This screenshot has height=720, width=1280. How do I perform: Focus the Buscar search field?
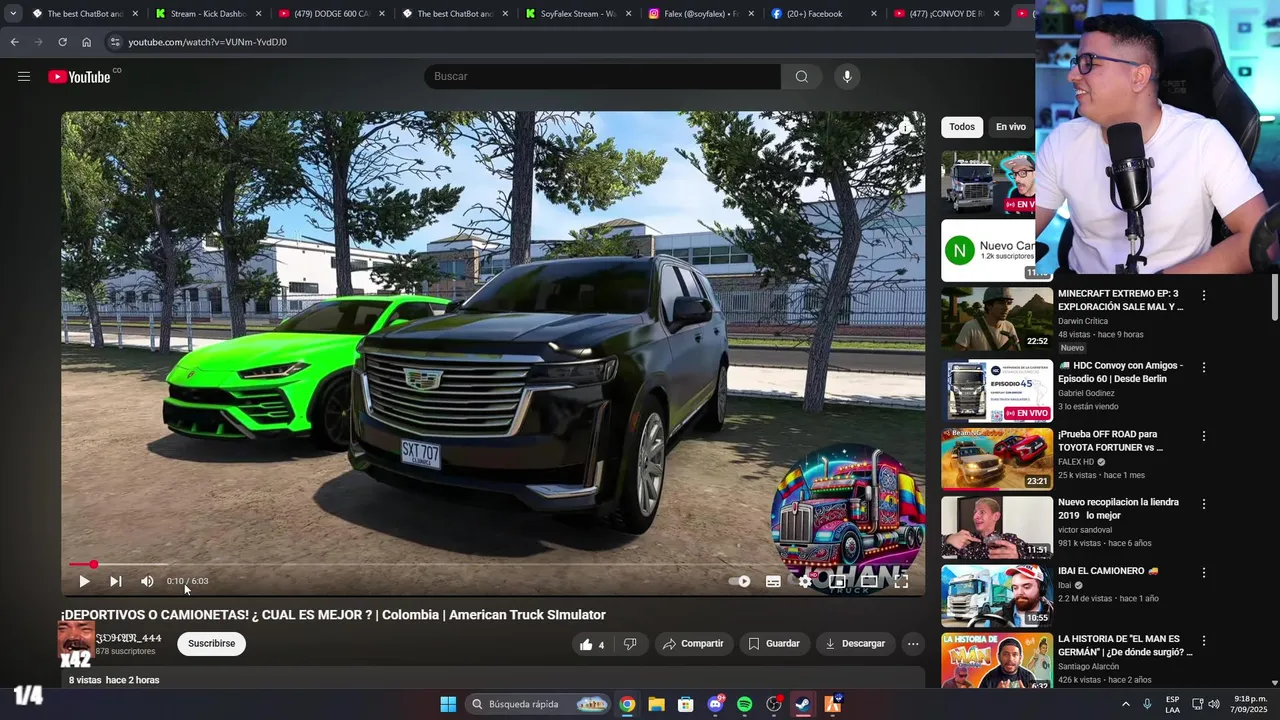click(x=602, y=76)
